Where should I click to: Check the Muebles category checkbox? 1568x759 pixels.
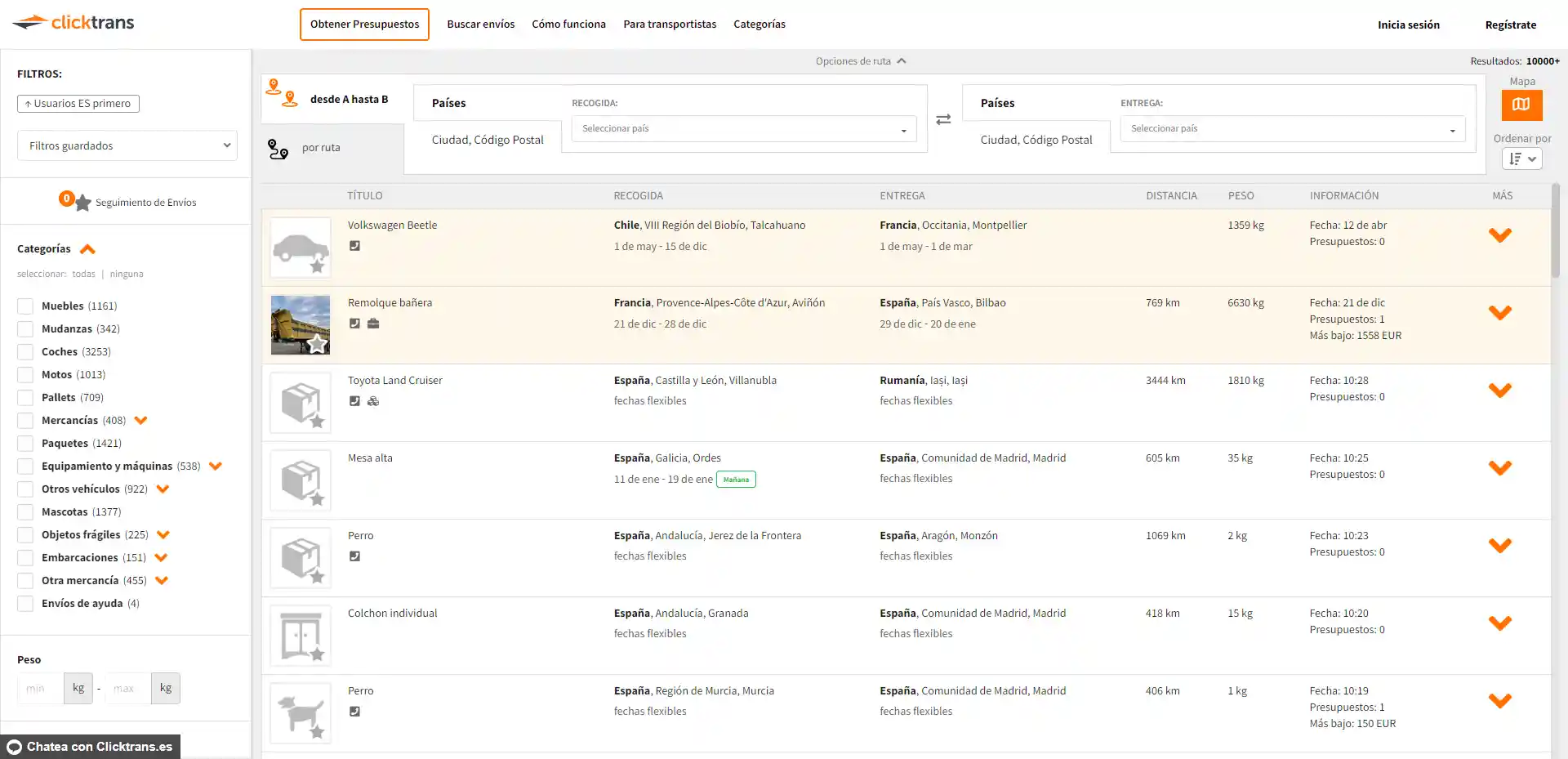[x=25, y=306]
